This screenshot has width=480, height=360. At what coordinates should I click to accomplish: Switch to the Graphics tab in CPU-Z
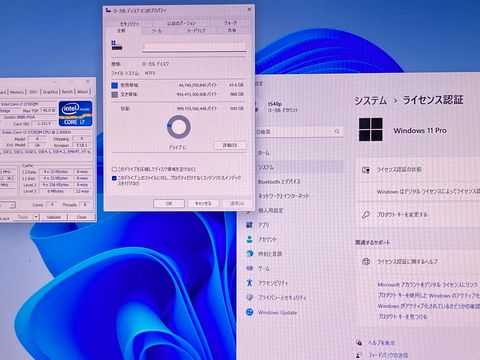click(50, 92)
